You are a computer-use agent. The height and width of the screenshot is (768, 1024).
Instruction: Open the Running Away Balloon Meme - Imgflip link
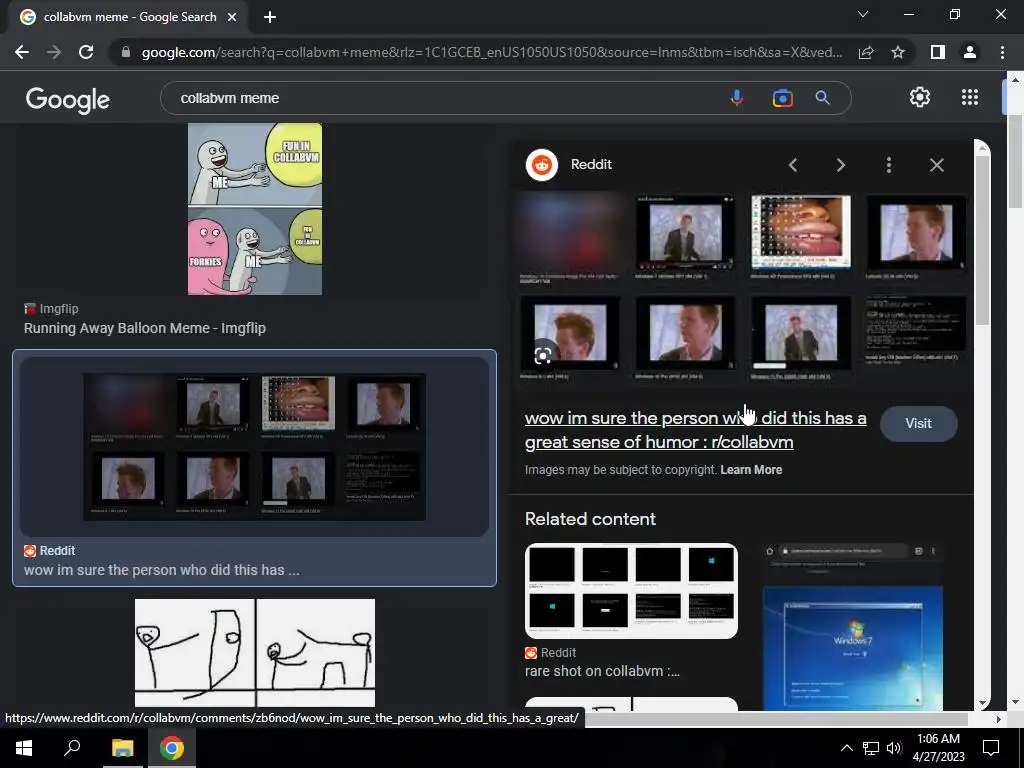click(145, 328)
